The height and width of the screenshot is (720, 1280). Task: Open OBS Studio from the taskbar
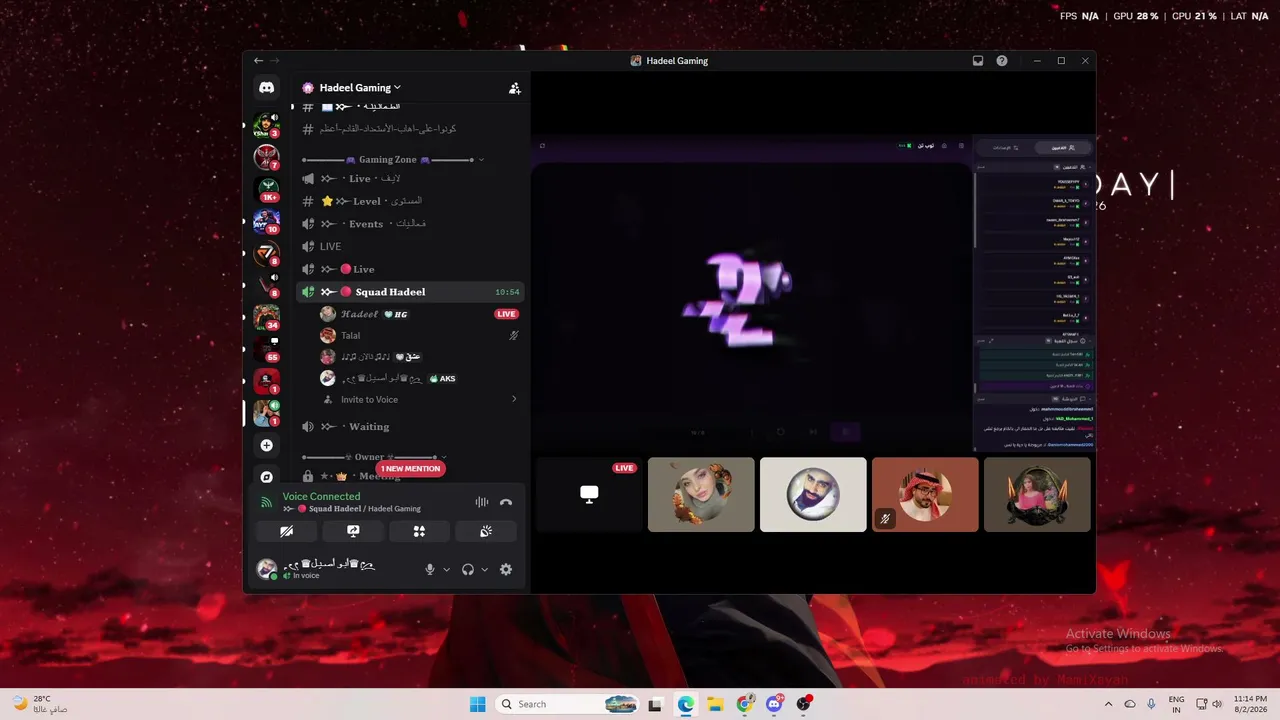(803, 704)
